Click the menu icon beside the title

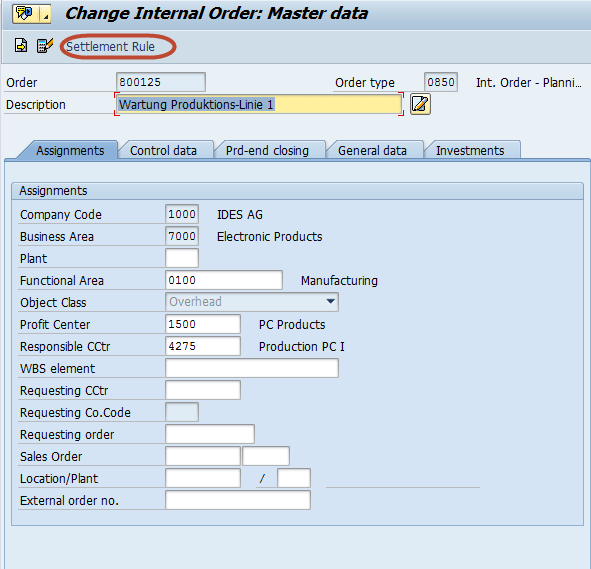25,14
